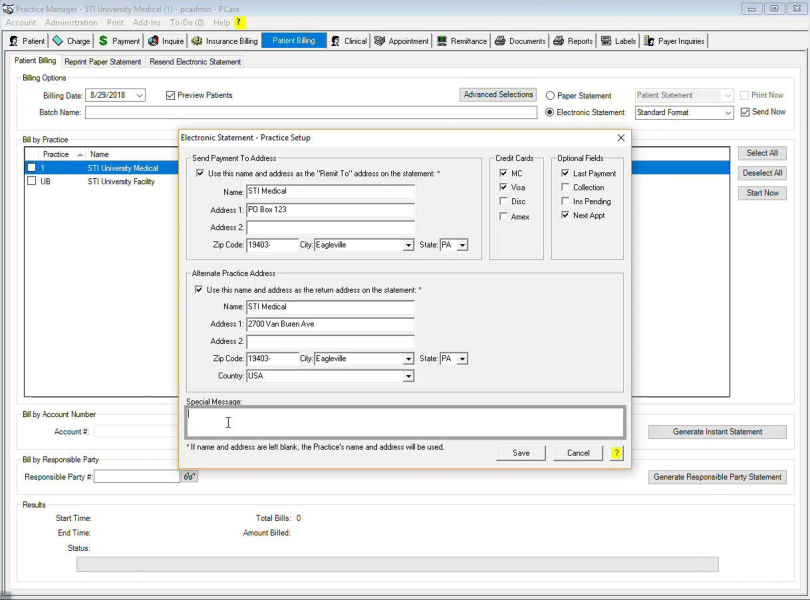Screen dimensions: 810x600
Task: Open the Remittance module icon
Action: coord(442,41)
